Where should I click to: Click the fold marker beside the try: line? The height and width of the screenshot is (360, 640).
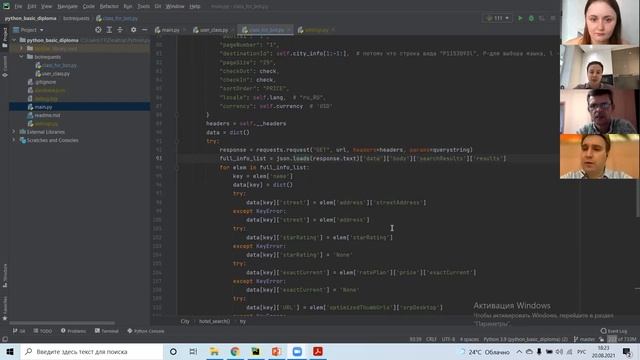tap(177, 141)
